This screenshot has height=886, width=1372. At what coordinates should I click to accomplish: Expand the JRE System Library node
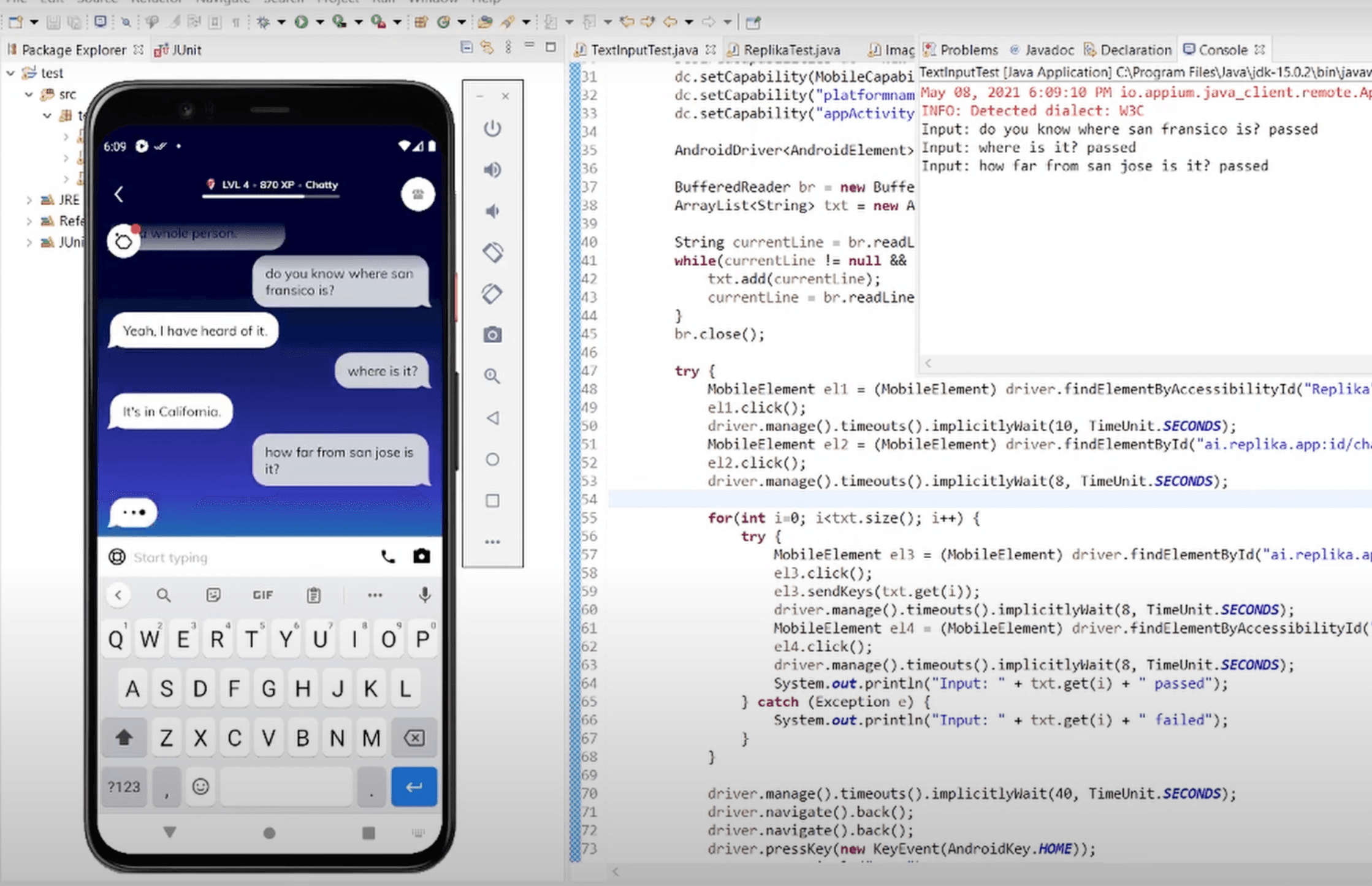click(29, 199)
